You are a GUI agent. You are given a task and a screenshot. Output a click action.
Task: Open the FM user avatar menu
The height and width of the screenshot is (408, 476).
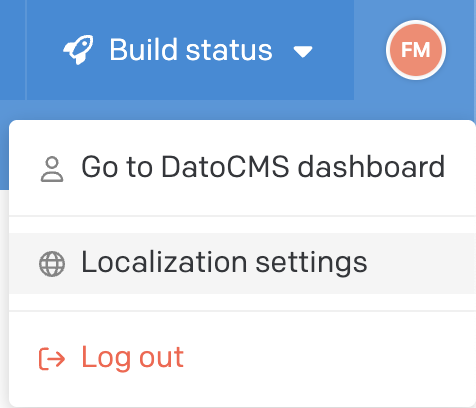(416, 50)
